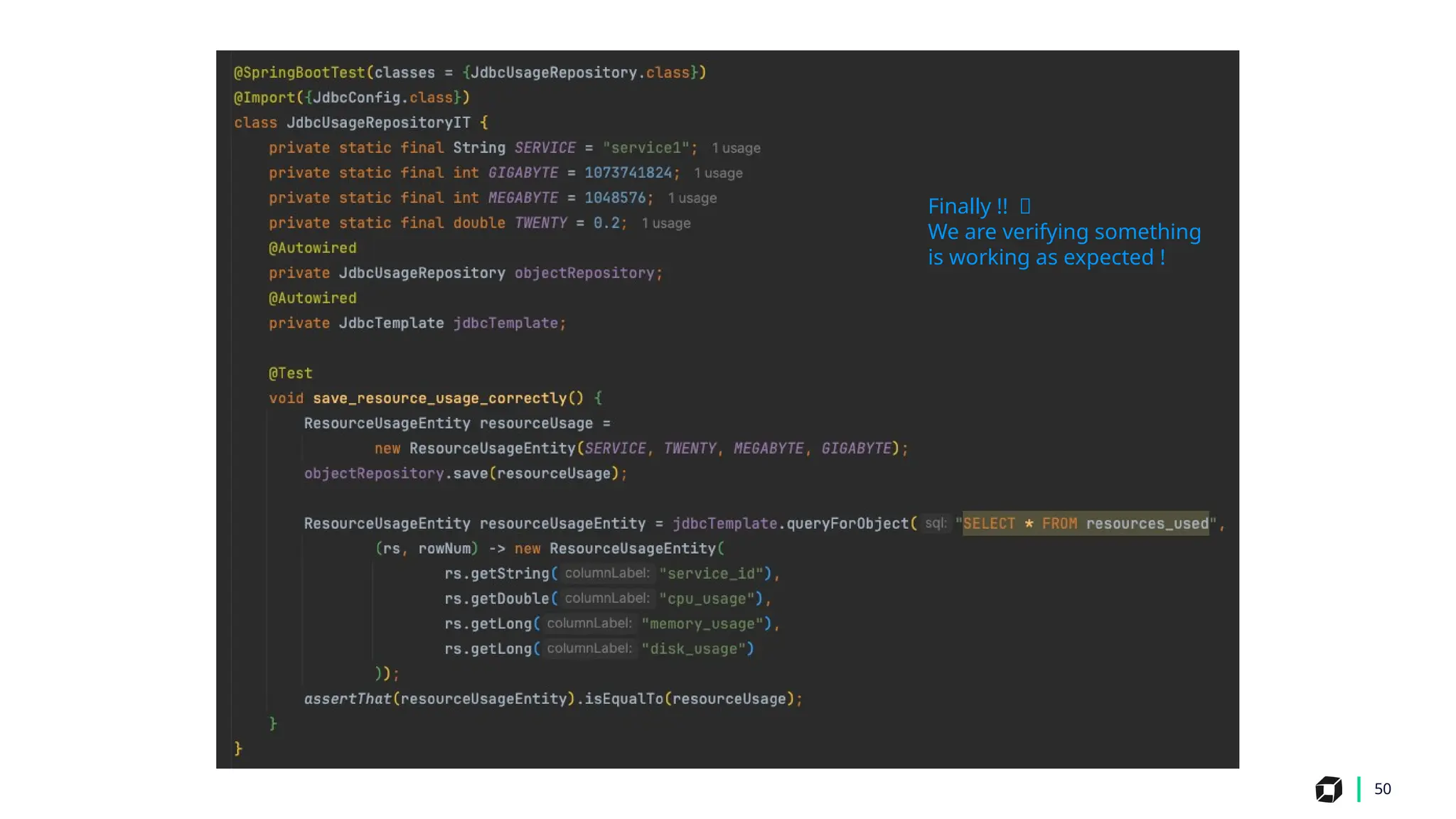The image size is (1456, 819).
Task: Click the class name JdbcUsageRepositoryIT
Action: pos(378,123)
